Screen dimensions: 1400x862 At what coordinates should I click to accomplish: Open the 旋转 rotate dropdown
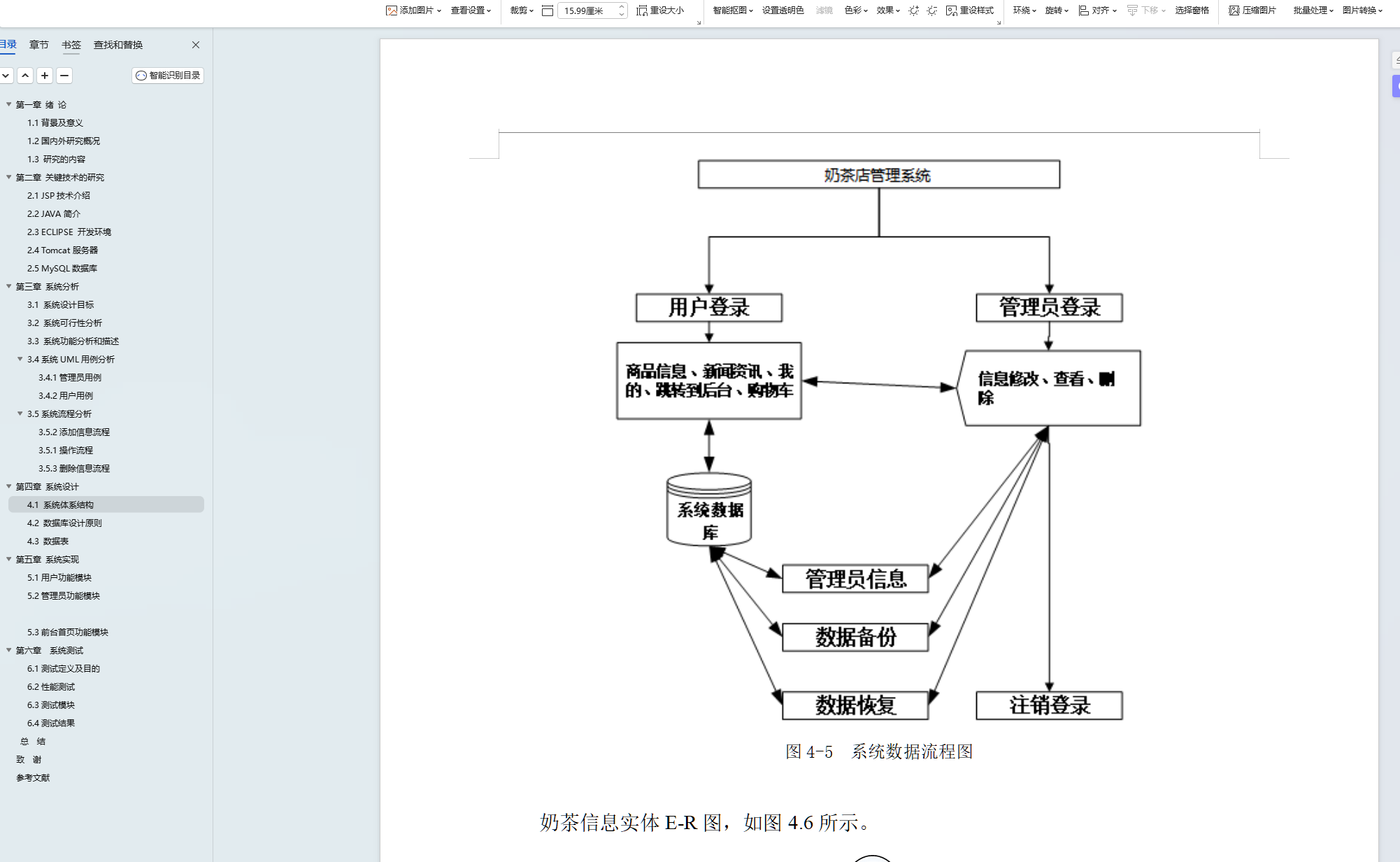pos(1057,10)
